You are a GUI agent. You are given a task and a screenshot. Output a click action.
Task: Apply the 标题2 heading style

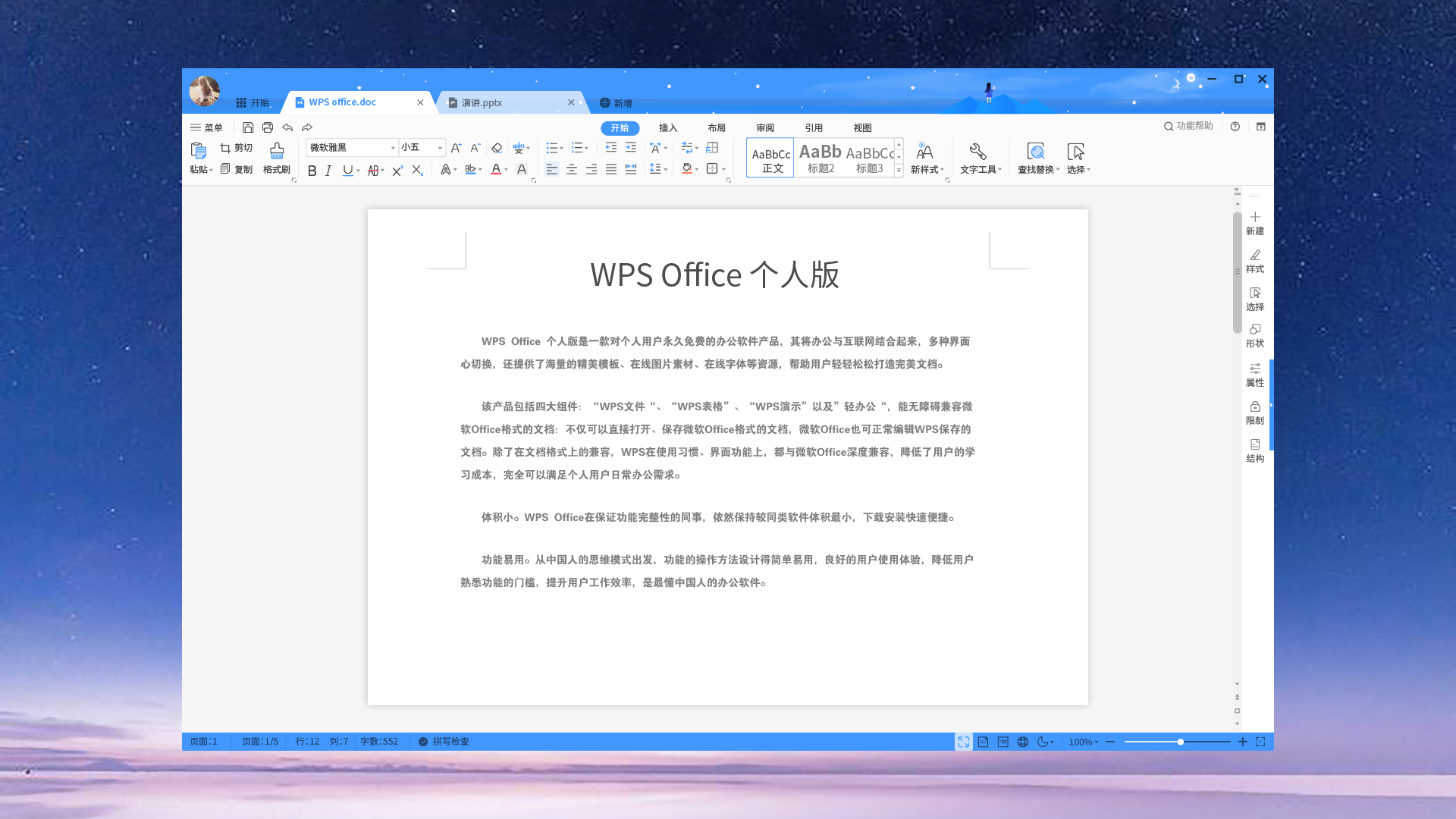tap(821, 158)
